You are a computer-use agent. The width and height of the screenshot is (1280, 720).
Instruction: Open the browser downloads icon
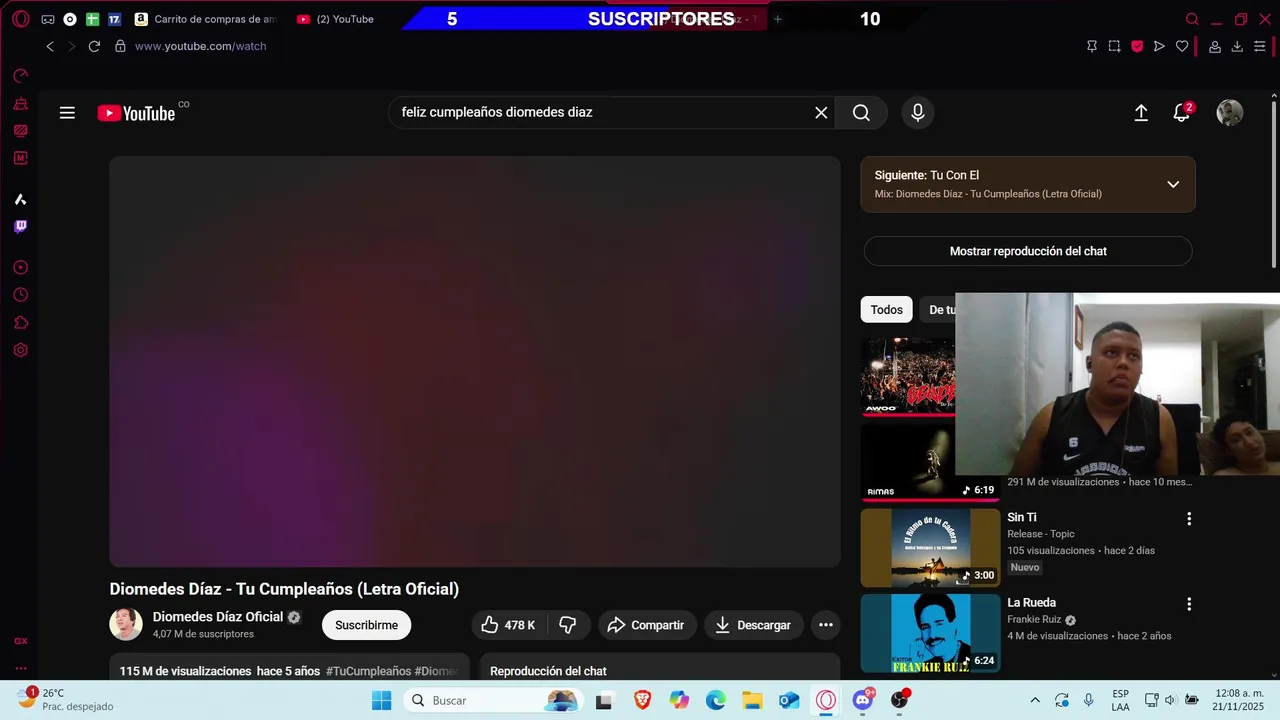1237,46
